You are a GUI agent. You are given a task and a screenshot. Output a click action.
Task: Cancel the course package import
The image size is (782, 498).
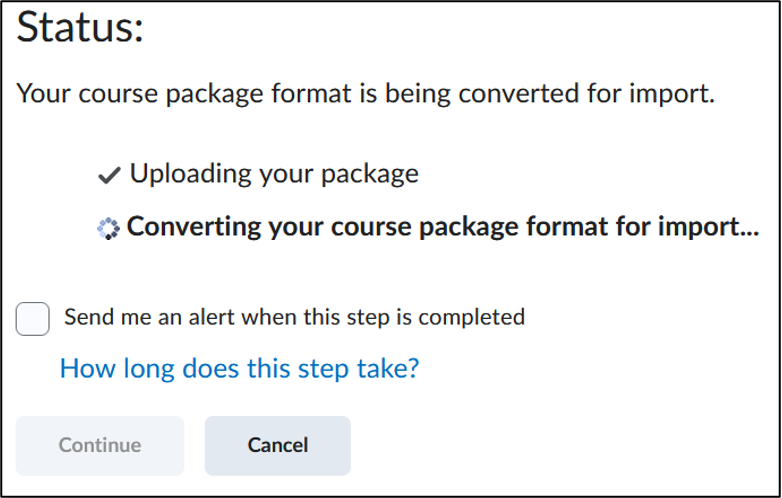[x=278, y=445]
